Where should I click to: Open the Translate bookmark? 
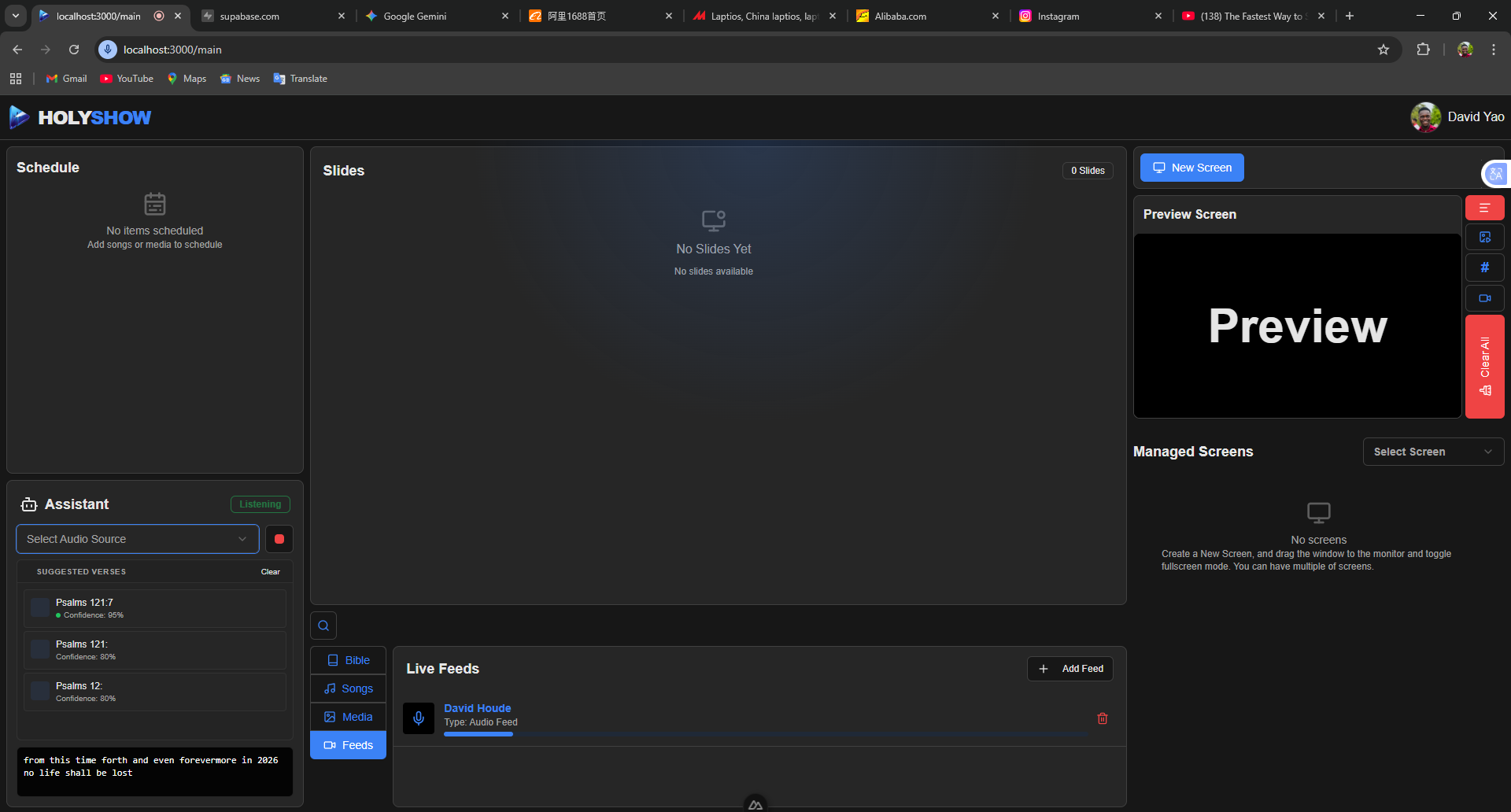coord(301,79)
